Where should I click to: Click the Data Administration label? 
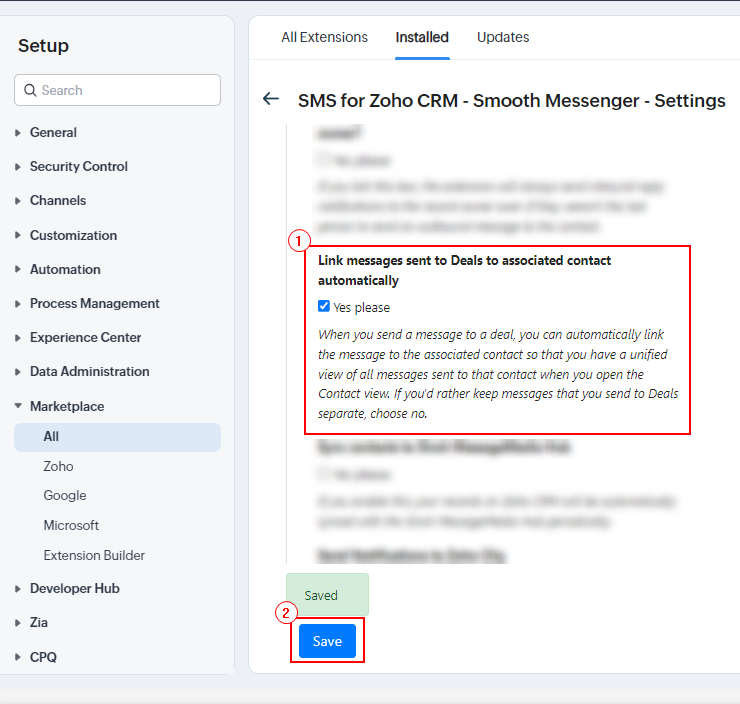pyautogui.click(x=90, y=371)
